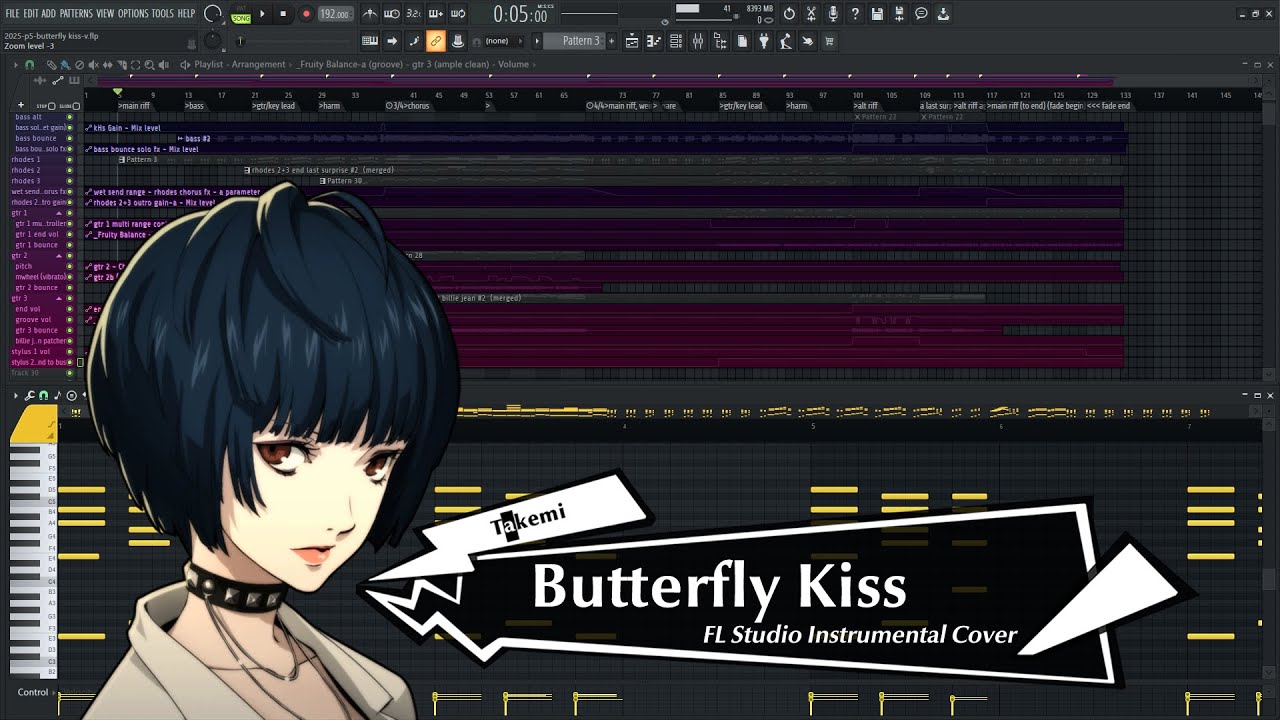Toggle the metronome icon
Image resolution: width=1280 pixels, height=720 pixels.
click(x=370, y=14)
